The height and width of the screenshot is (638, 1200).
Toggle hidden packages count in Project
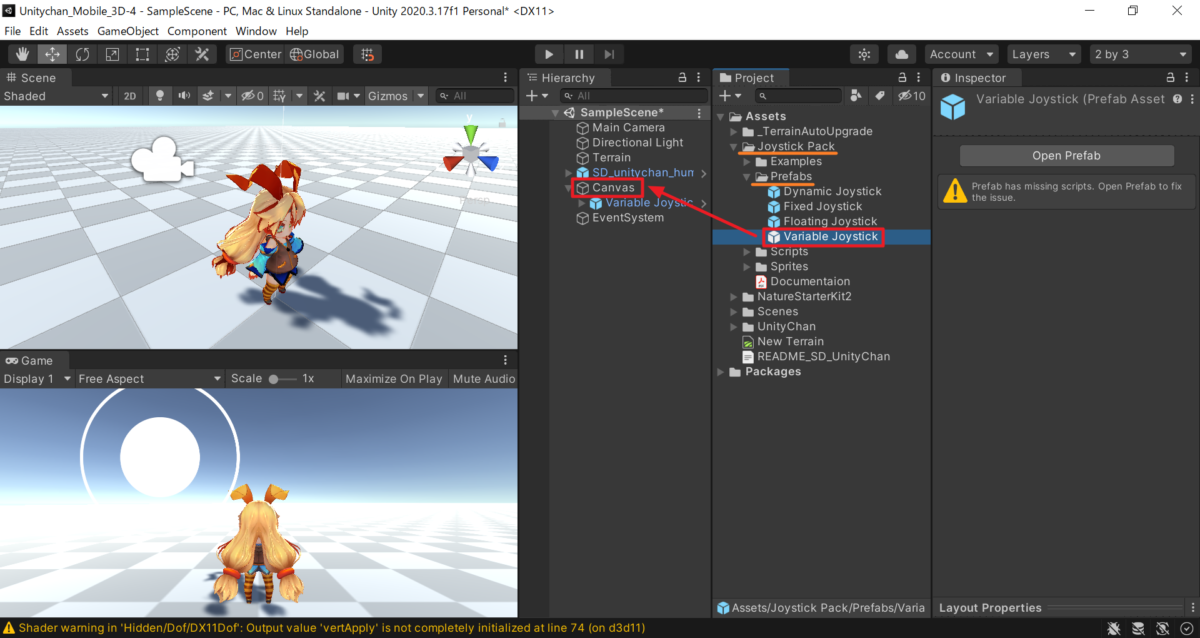(911, 96)
